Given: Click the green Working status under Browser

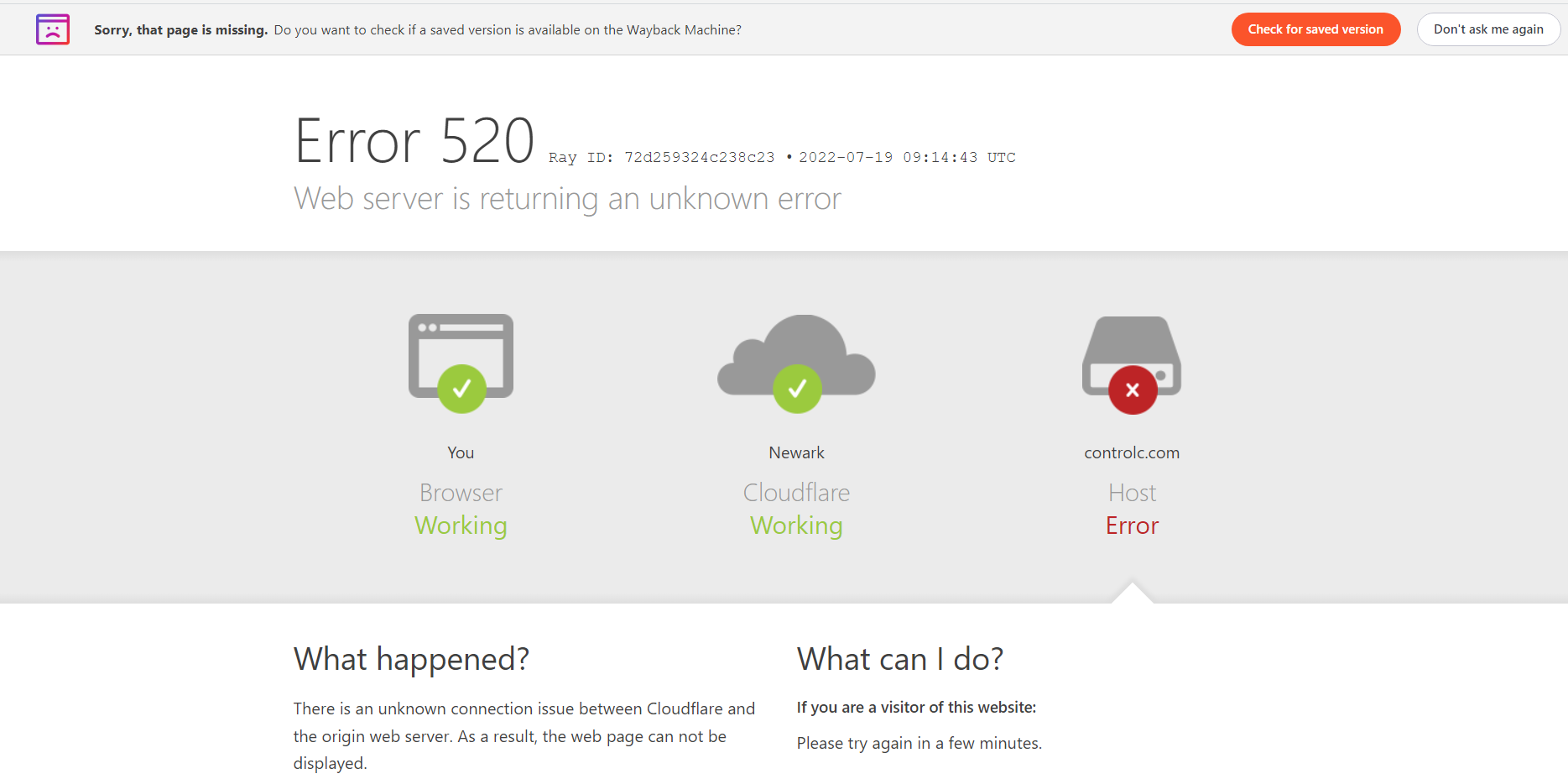Looking at the screenshot, I should tap(461, 525).
